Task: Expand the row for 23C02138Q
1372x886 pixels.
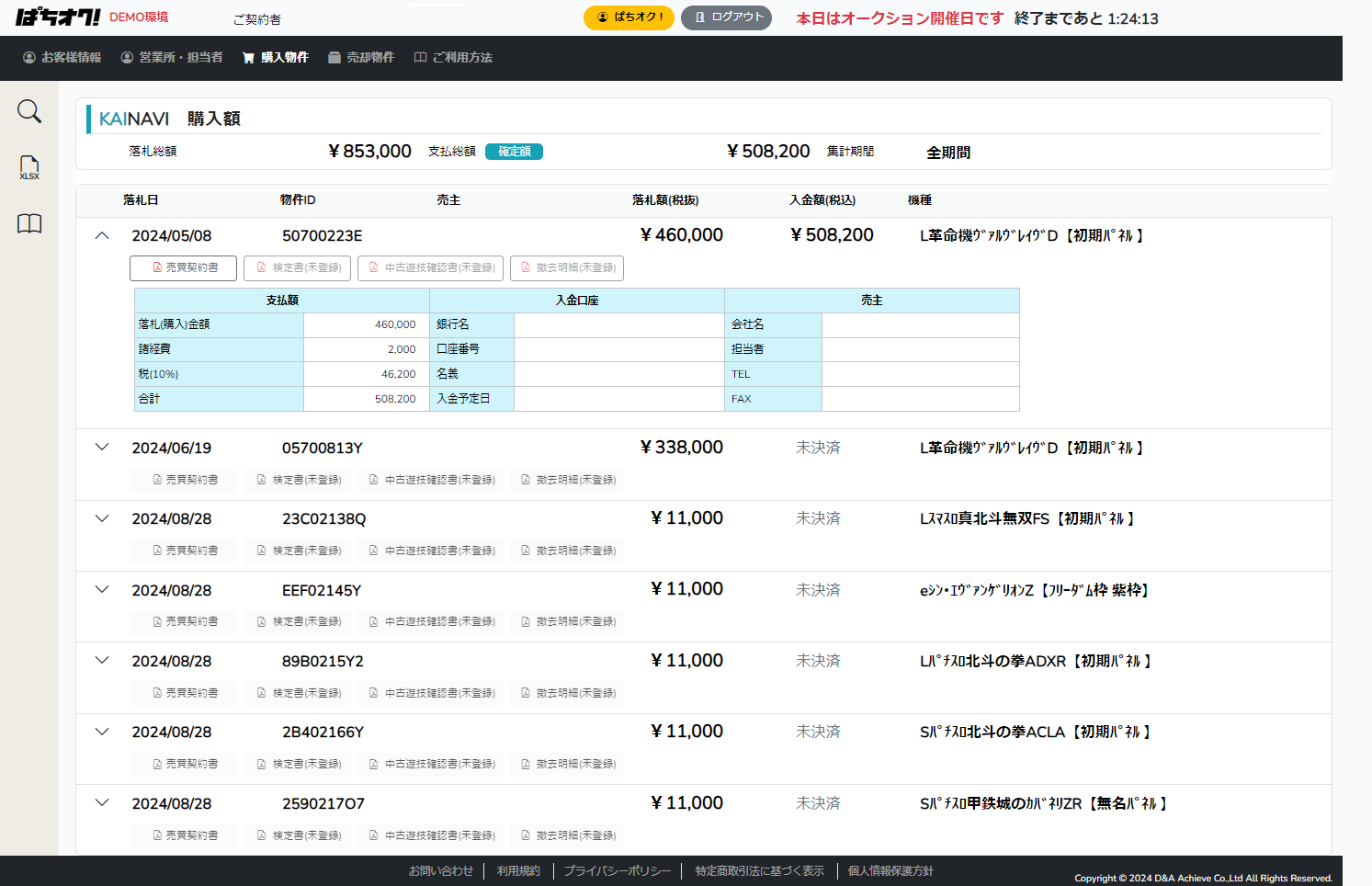Action: 102,518
